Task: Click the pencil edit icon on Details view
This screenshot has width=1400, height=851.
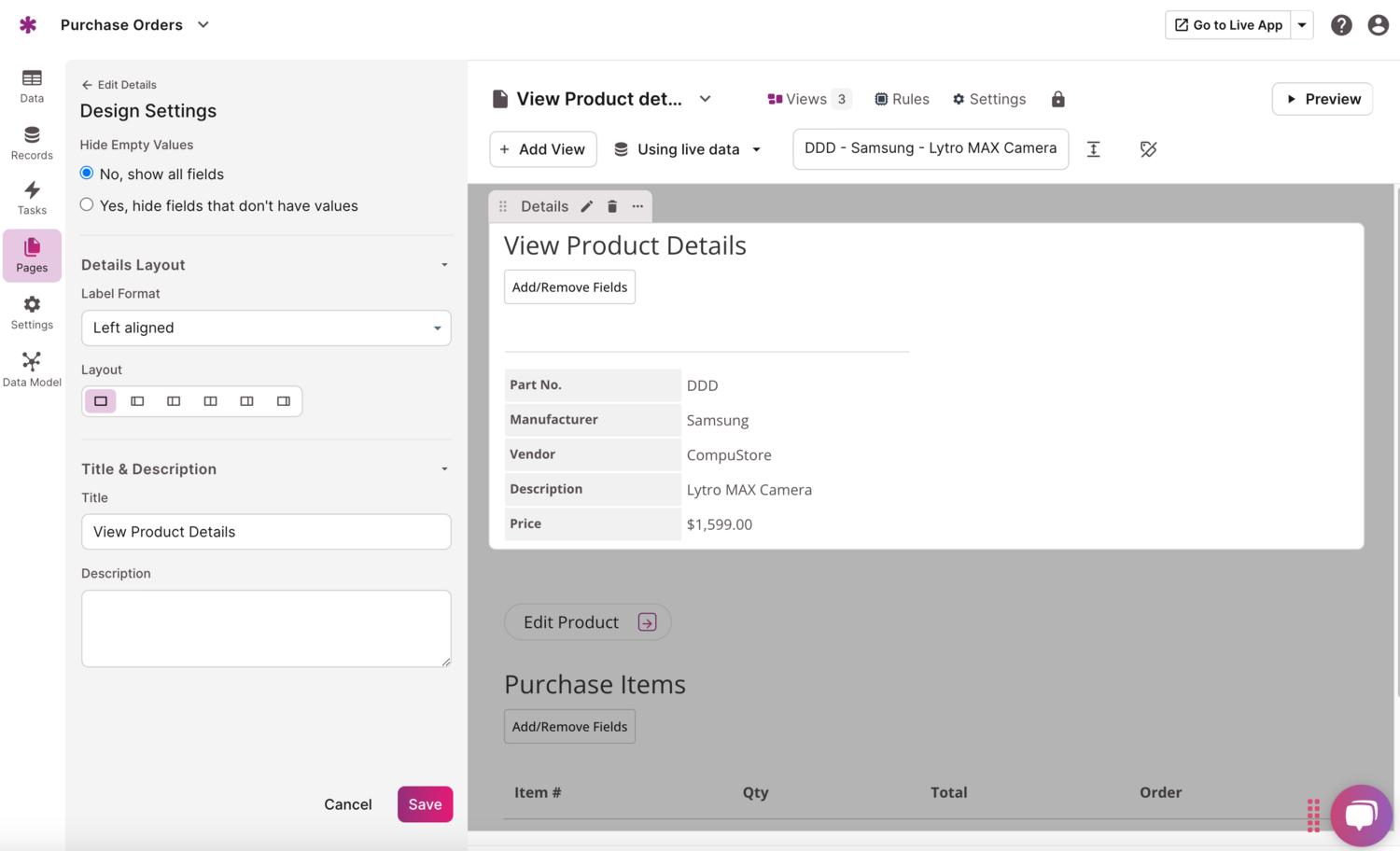Action: pos(587,206)
